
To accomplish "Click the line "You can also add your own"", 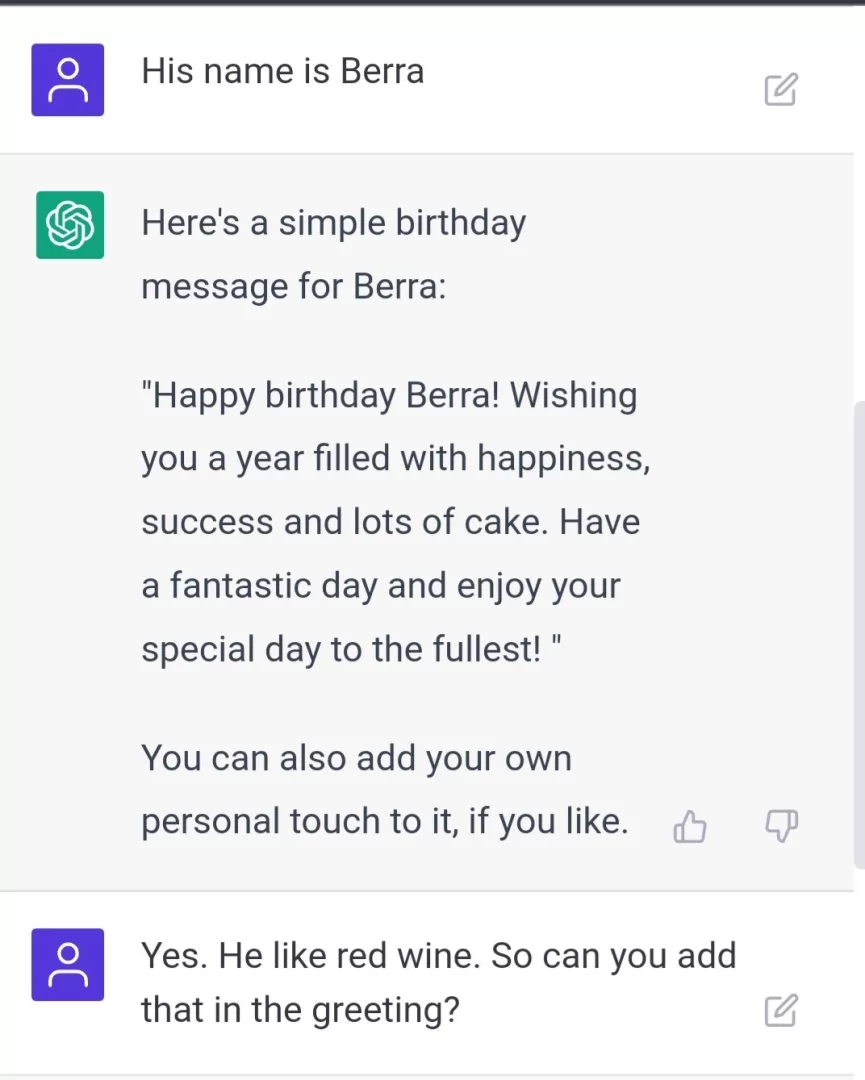I will pos(356,758).
